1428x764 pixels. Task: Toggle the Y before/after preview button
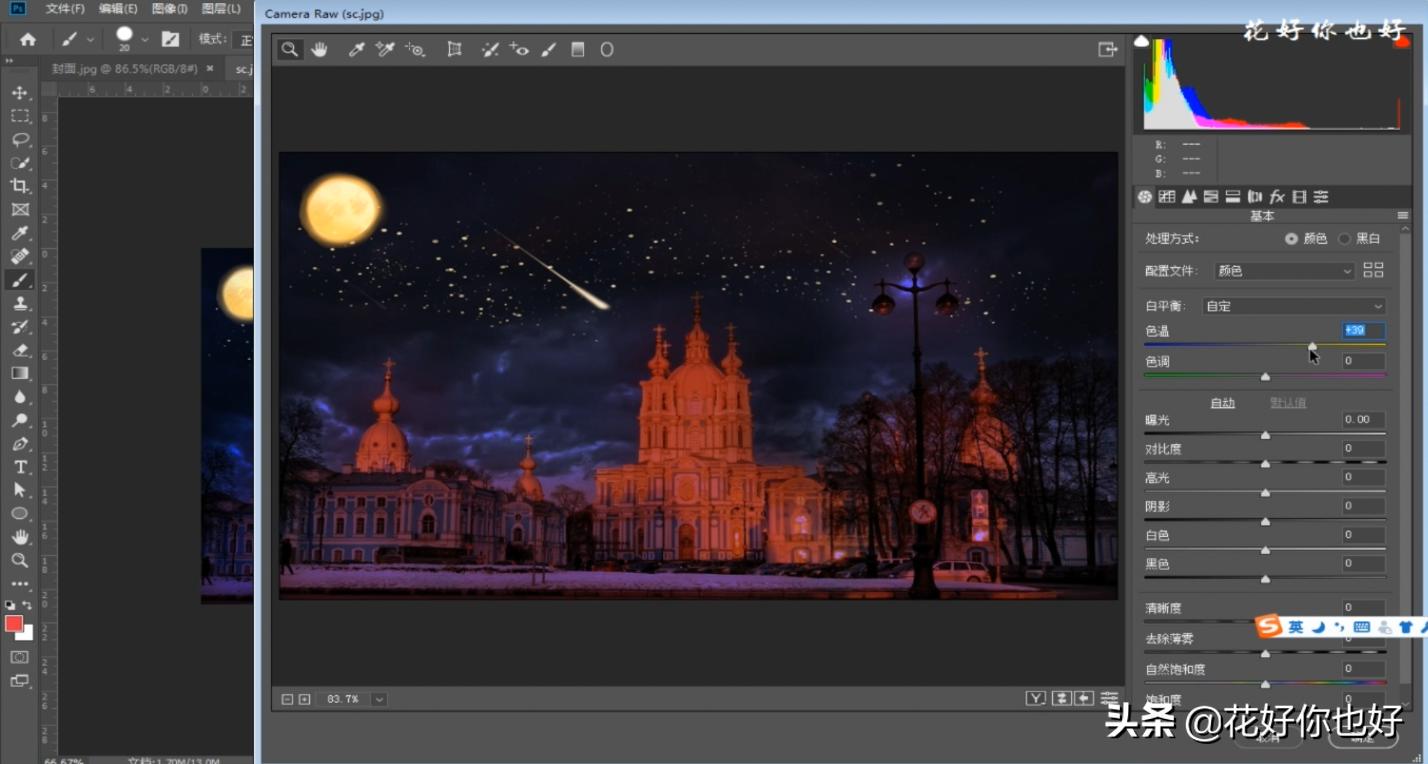click(x=1036, y=698)
